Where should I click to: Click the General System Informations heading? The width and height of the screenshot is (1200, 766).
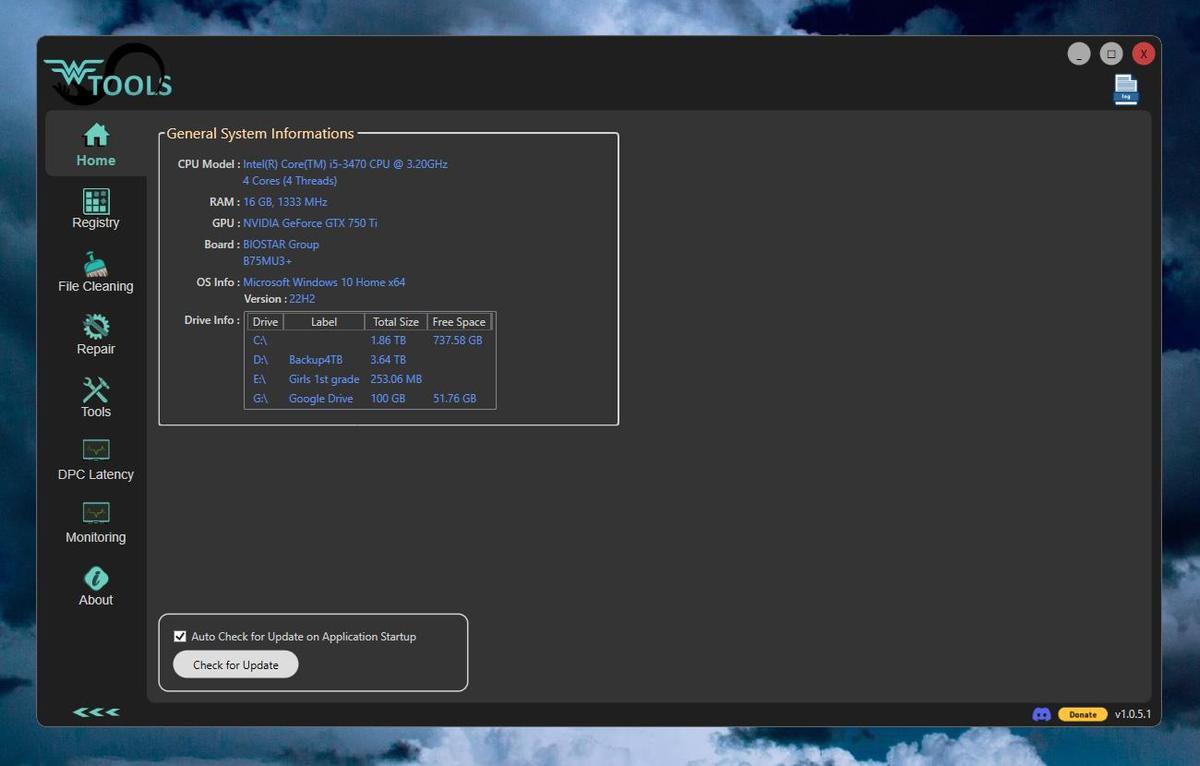[260, 133]
